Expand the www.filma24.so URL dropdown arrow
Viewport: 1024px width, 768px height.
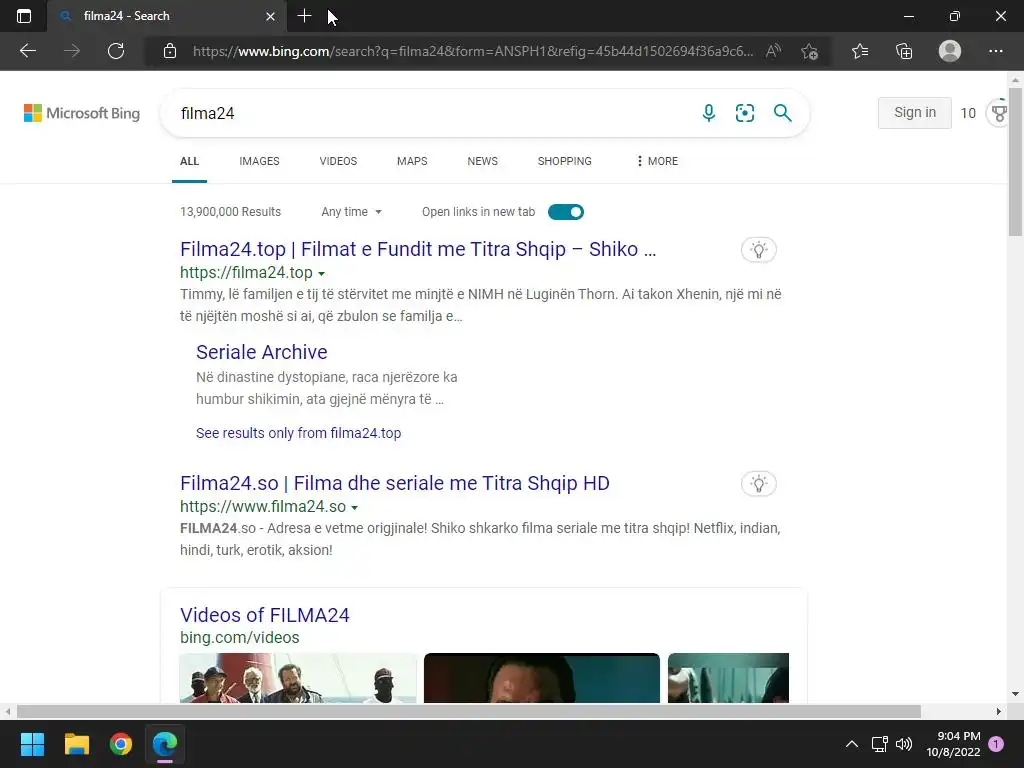[x=355, y=507]
